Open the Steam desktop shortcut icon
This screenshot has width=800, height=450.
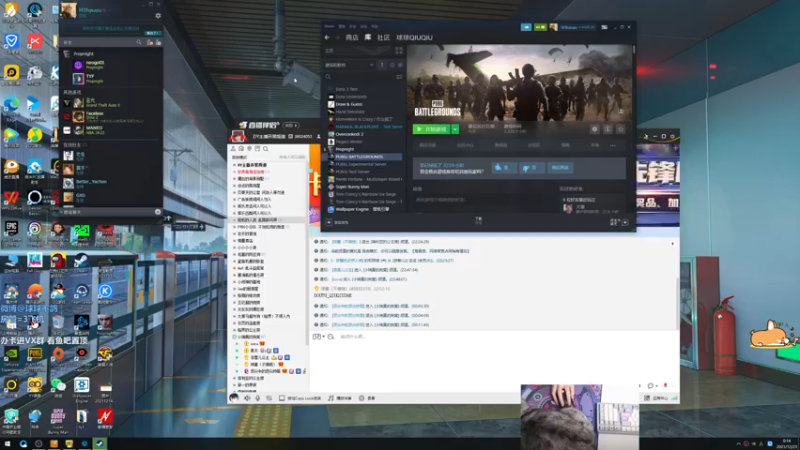pos(81,263)
